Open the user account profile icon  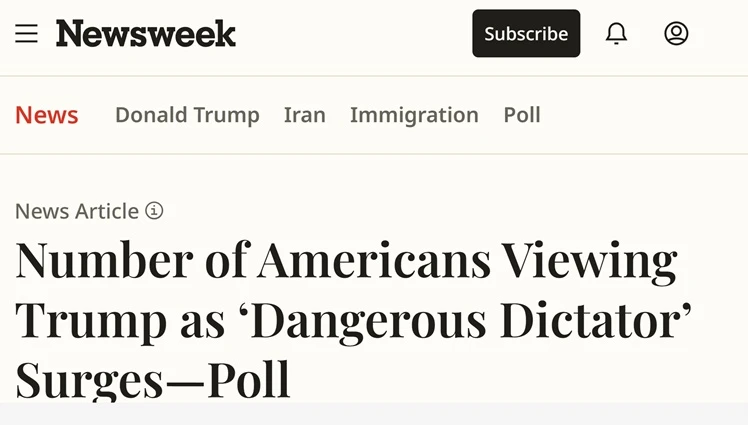tap(676, 33)
